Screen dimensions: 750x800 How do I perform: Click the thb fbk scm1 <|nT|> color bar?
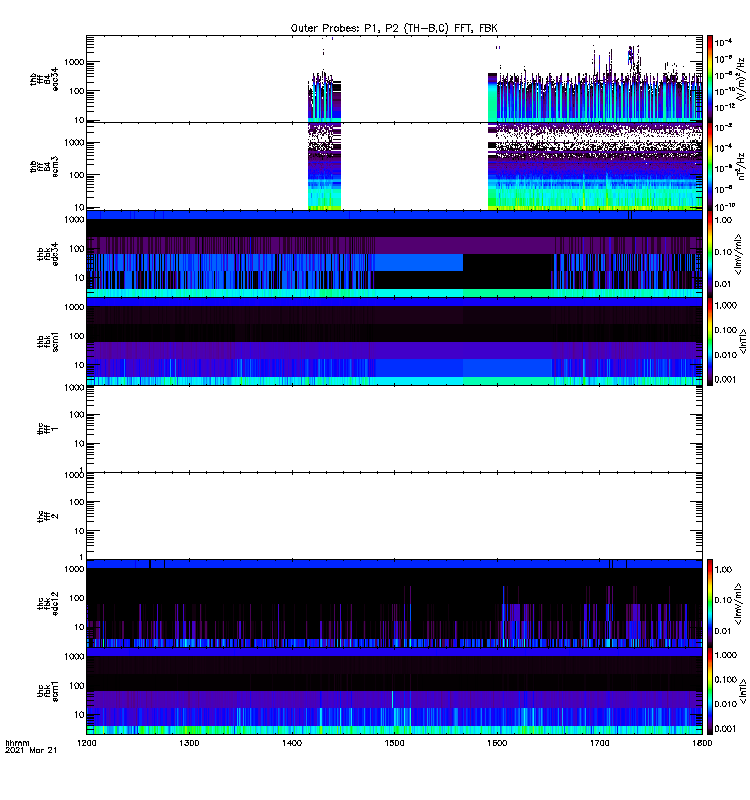click(710, 341)
